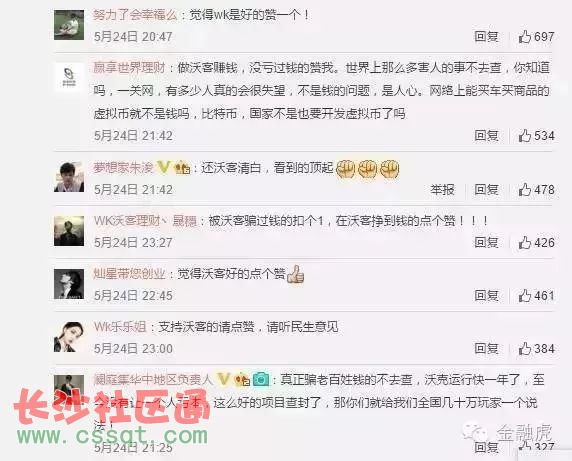572x461 pixels.
Task: Click the verified V badge beside 梦想家朱凌
Action: (x=163, y=167)
